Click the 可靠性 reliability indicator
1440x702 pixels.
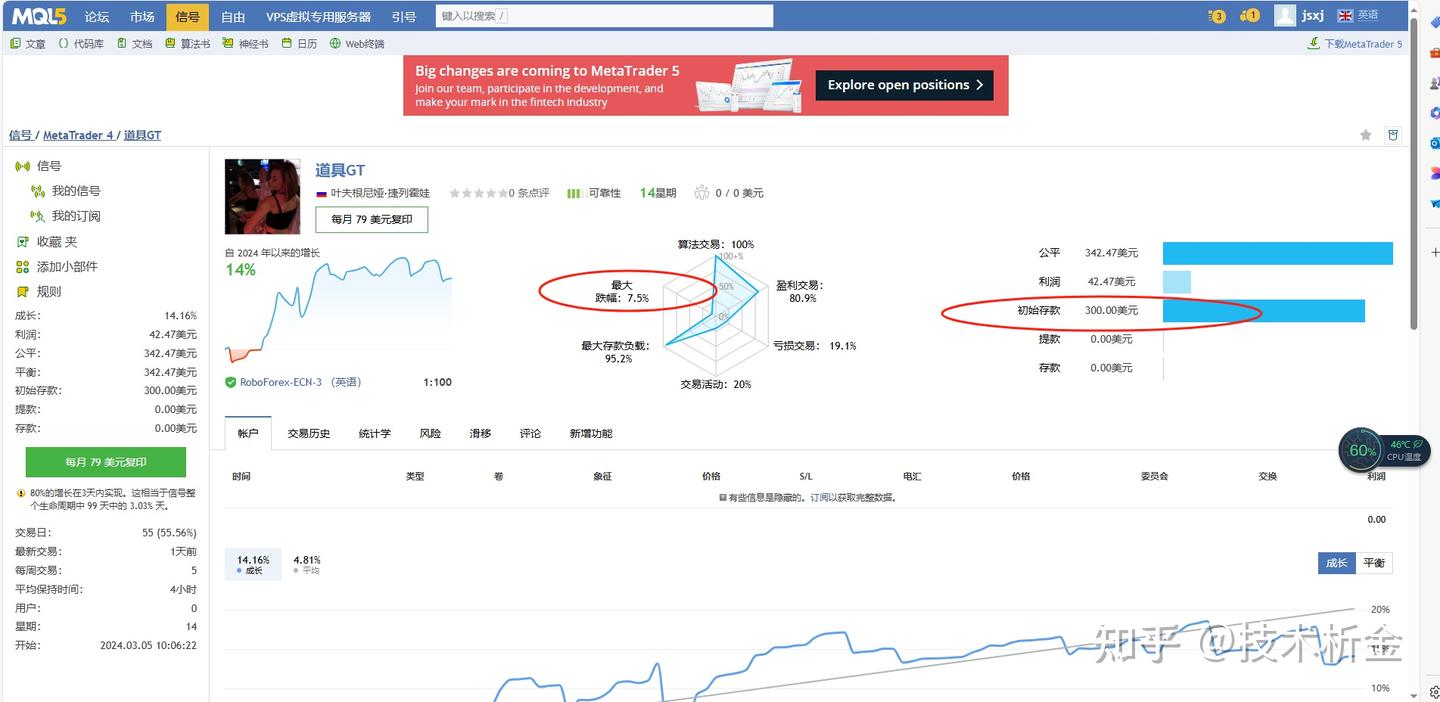tap(594, 193)
